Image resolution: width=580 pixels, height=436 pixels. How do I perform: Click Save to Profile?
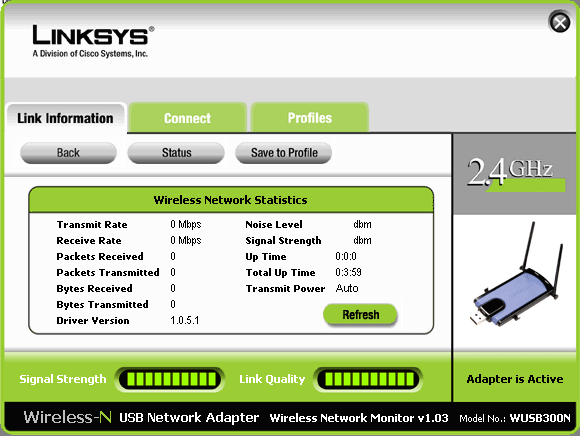pos(284,153)
